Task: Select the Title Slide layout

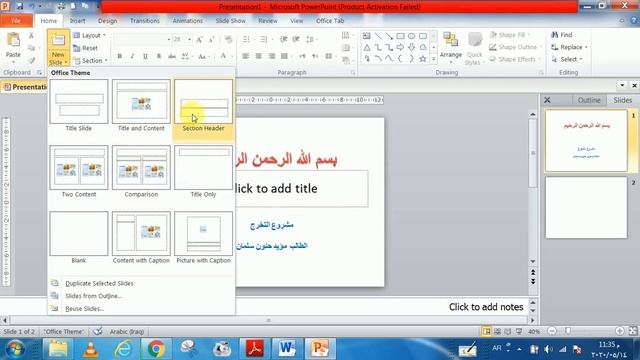Action: 79,106
